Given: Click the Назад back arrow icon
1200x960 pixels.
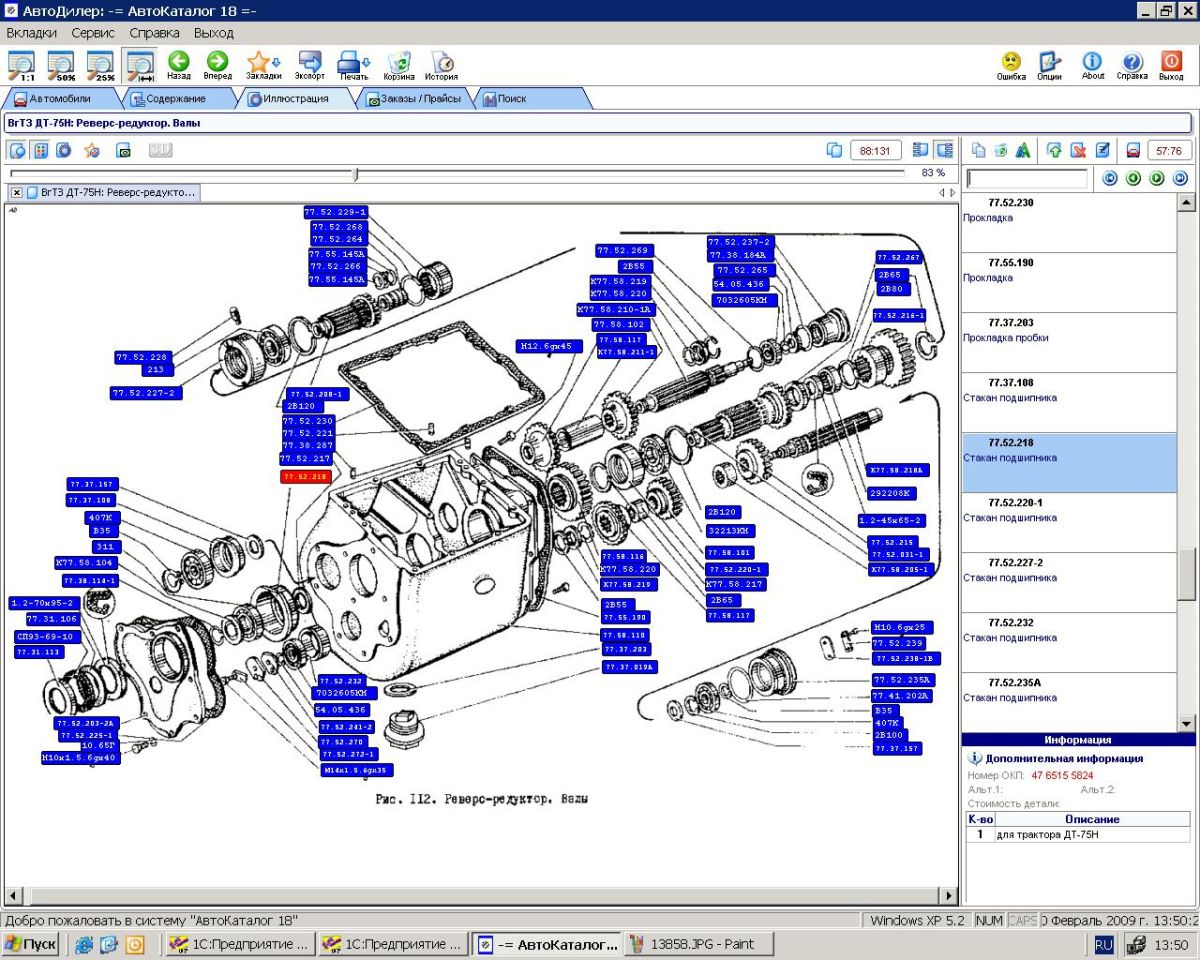Looking at the screenshot, I should tap(179, 62).
